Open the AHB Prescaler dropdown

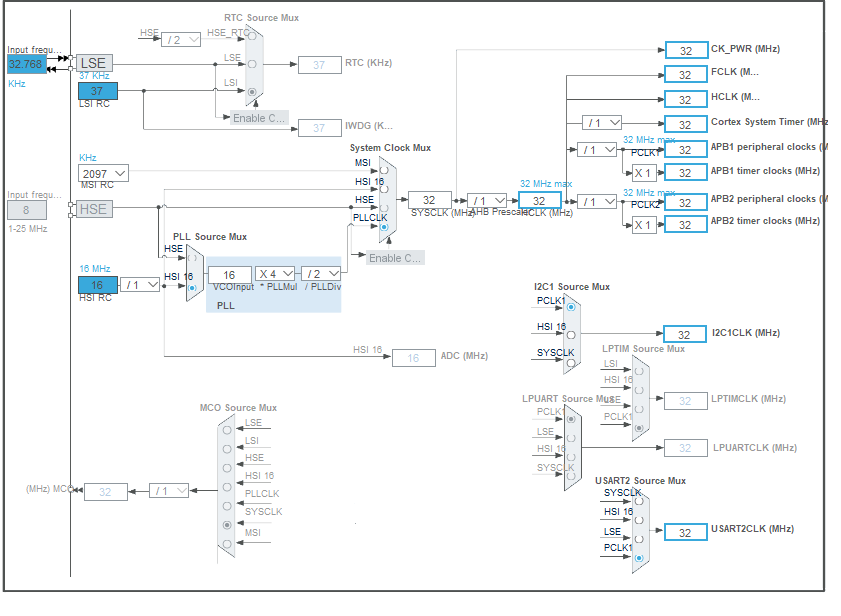click(486, 200)
